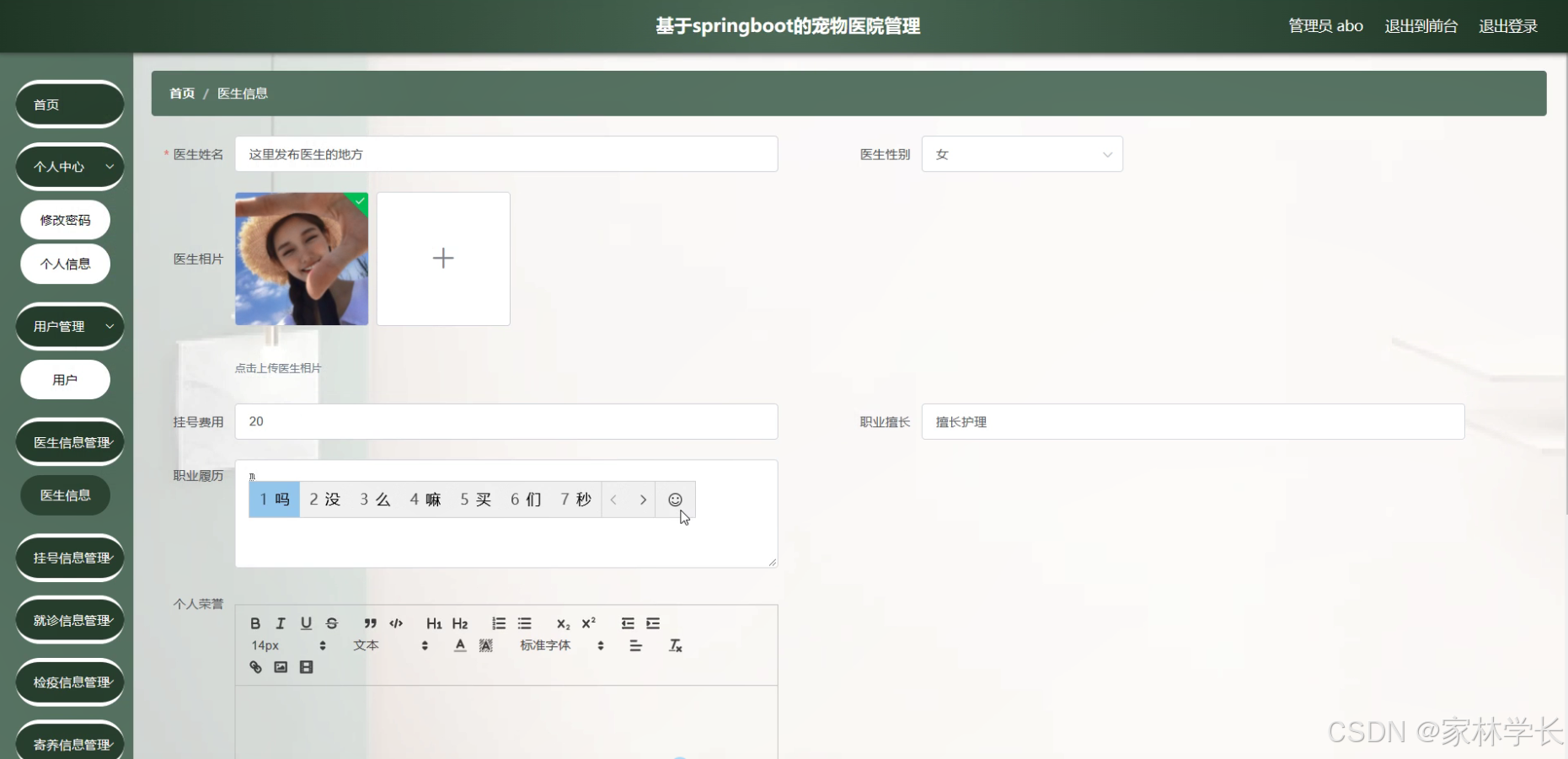Increase indent in the editor
Screen dimensions: 1568x759
click(x=653, y=623)
